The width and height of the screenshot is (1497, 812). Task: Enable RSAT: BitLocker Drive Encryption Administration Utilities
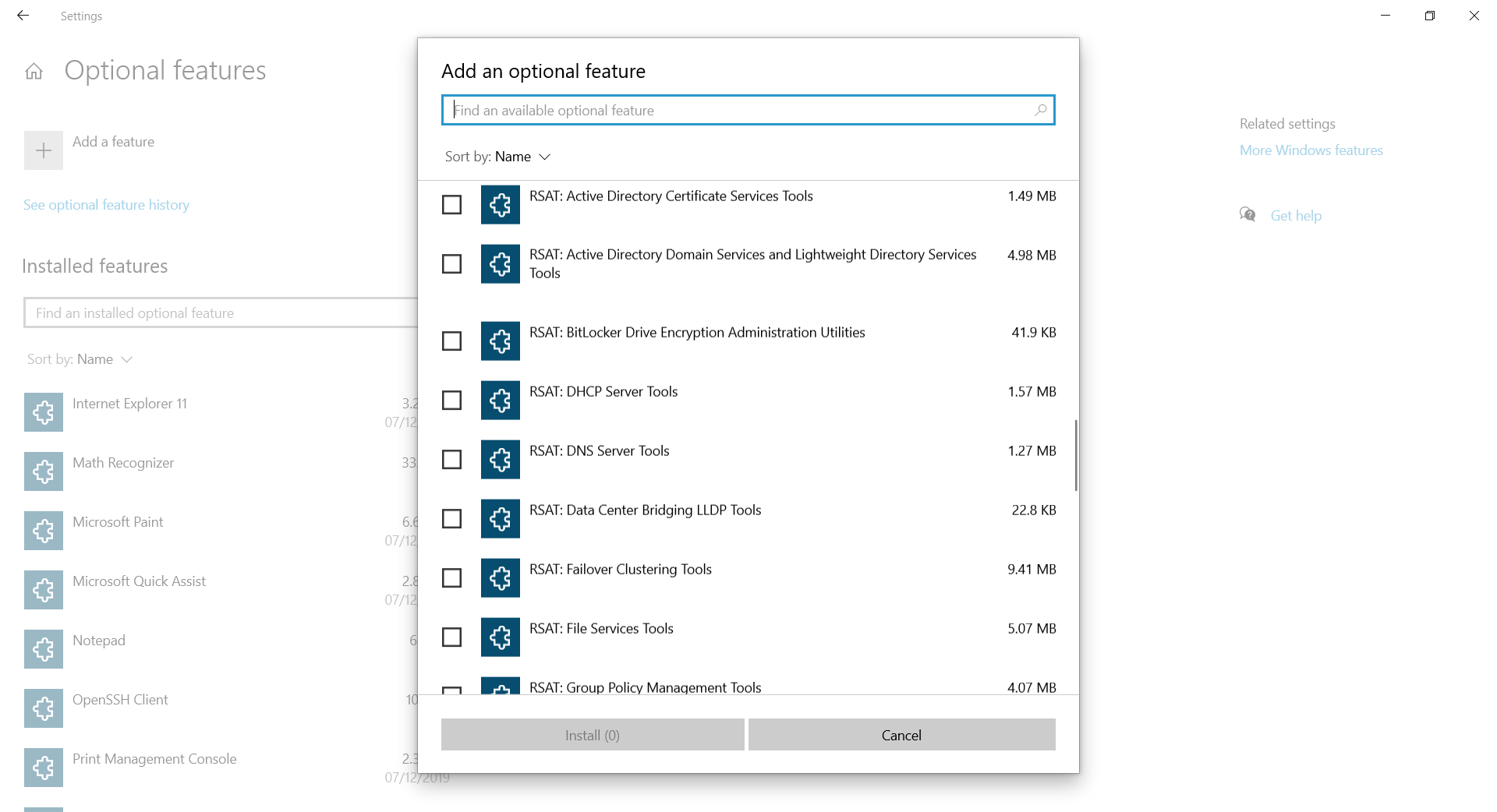click(x=451, y=341)
